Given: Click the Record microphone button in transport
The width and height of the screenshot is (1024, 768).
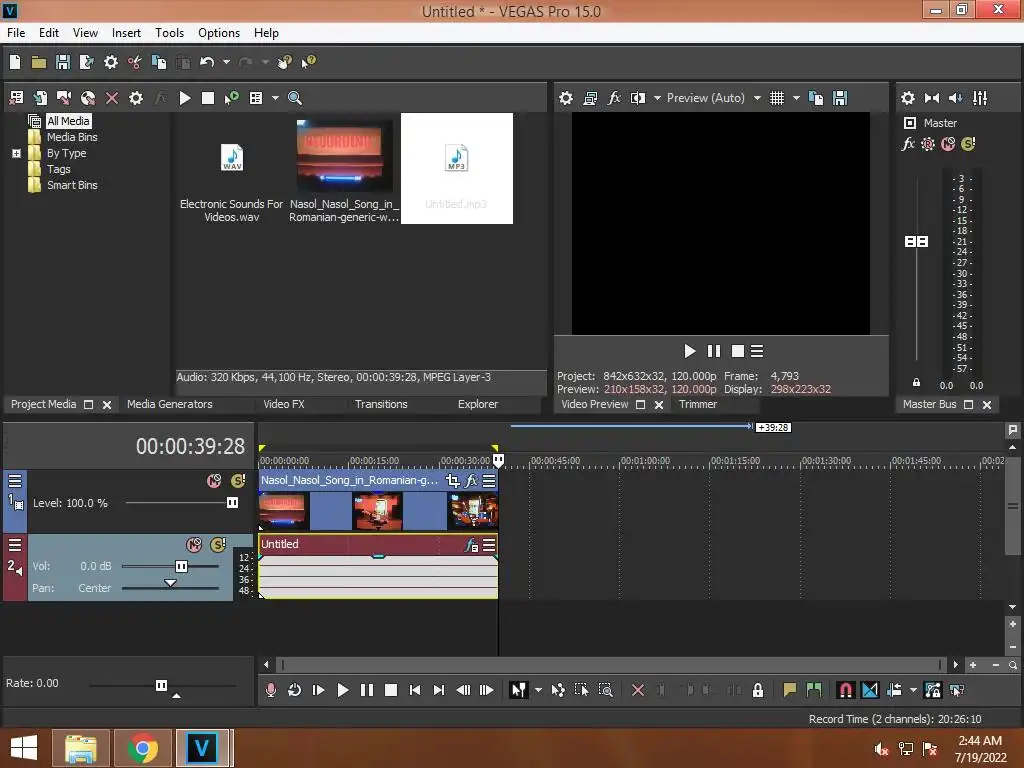Looking at the screenshot, I should point(270,690).
